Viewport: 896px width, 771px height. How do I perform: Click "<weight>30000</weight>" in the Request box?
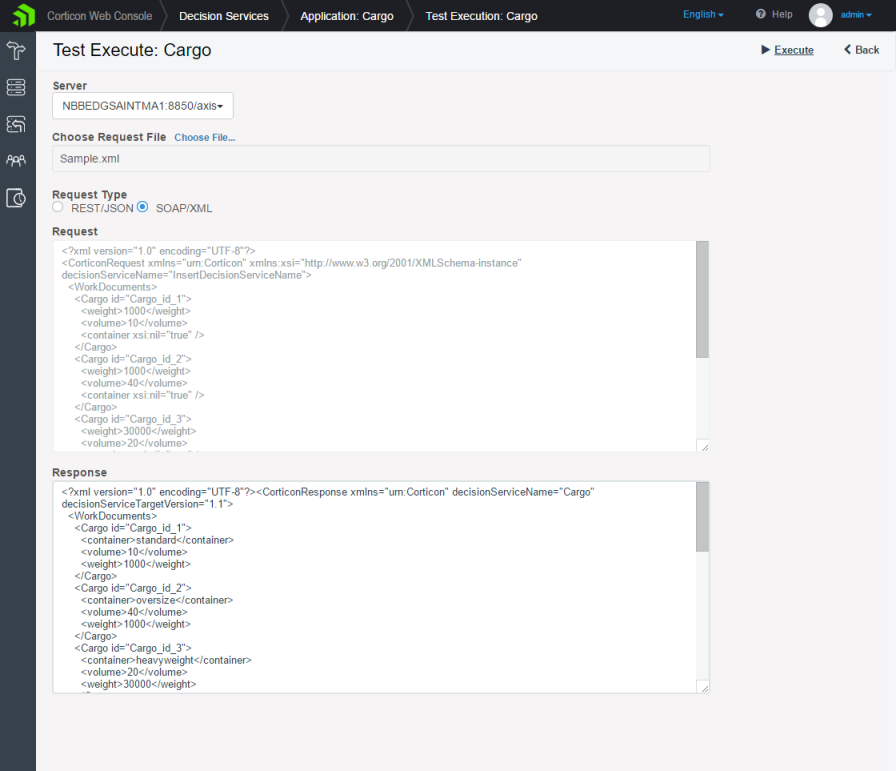[138, 431]
